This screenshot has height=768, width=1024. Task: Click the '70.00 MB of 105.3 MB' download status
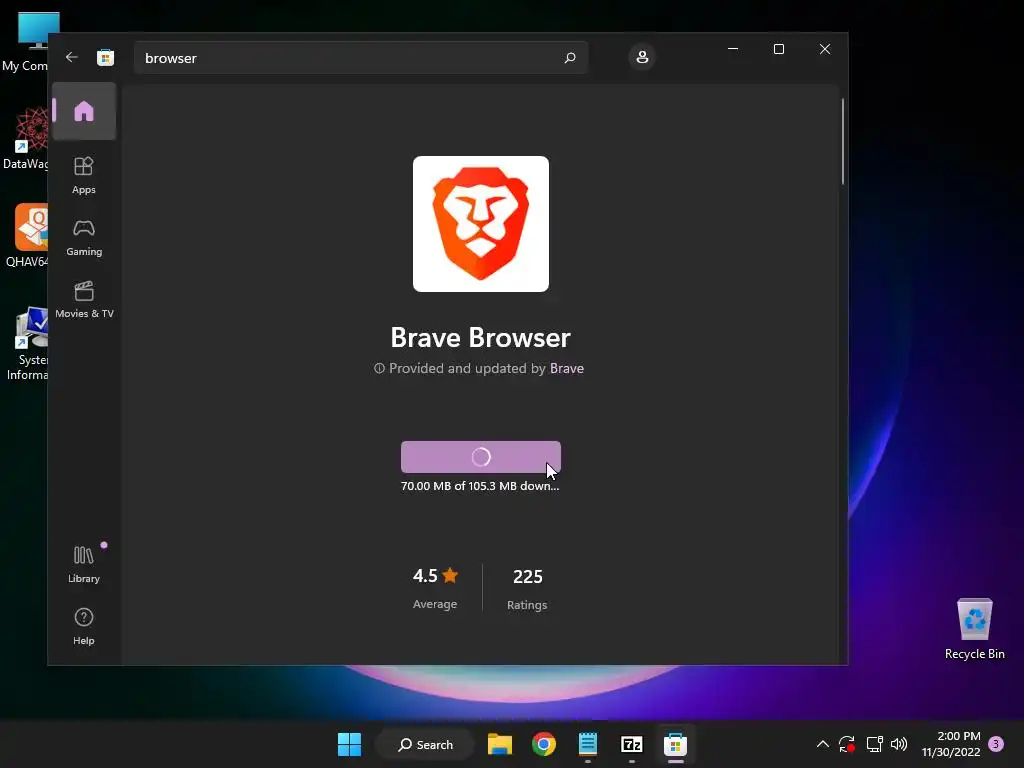[x=480, y=486]
